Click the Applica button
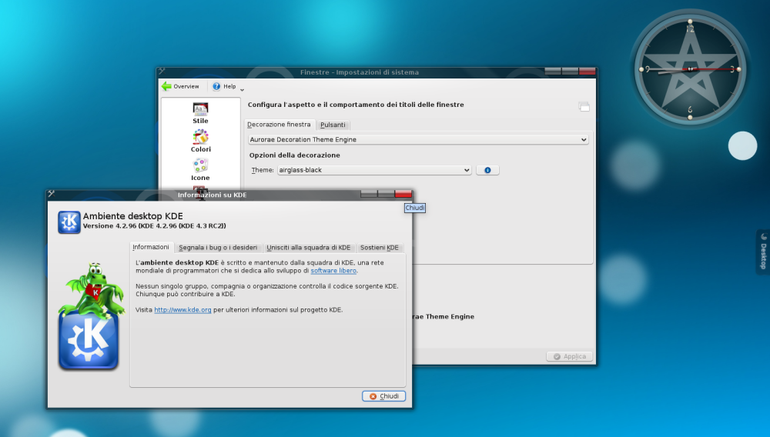The width and height of the screenshot is (770, 437). pos(570,356)
